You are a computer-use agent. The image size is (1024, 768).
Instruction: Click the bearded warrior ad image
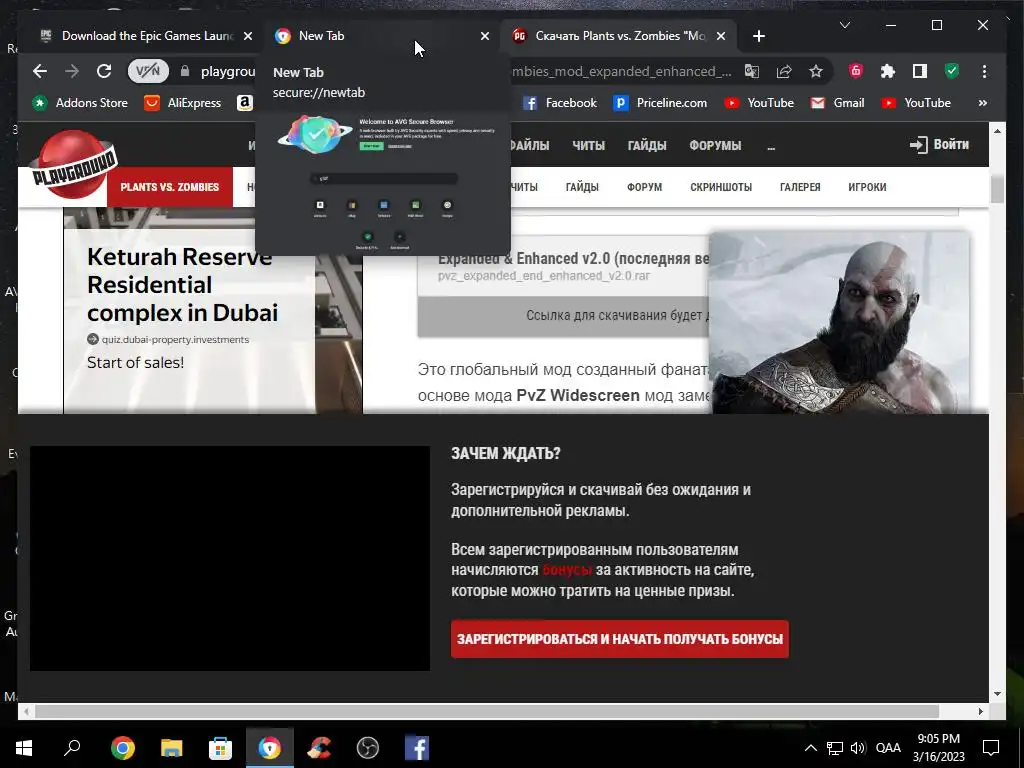tap(839, 323)
